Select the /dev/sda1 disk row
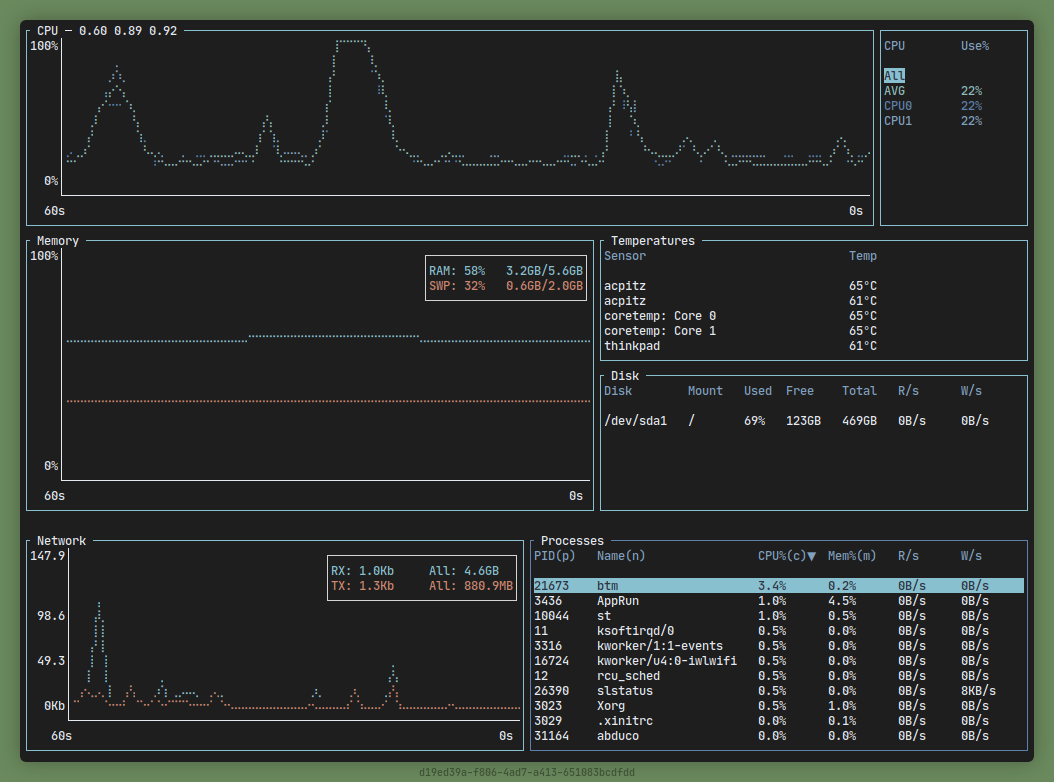Viewport: 1054px width, 782px height. tap(635, 421)
